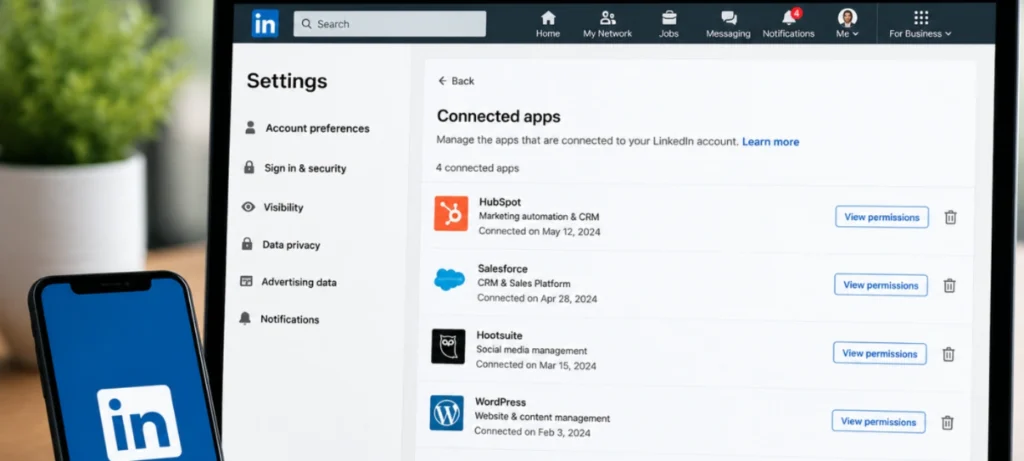Image resolution: width=1024 pixels, height=461 pixels.
Task: Click the Hootsuite app name
Action: [x=499, y=335]
